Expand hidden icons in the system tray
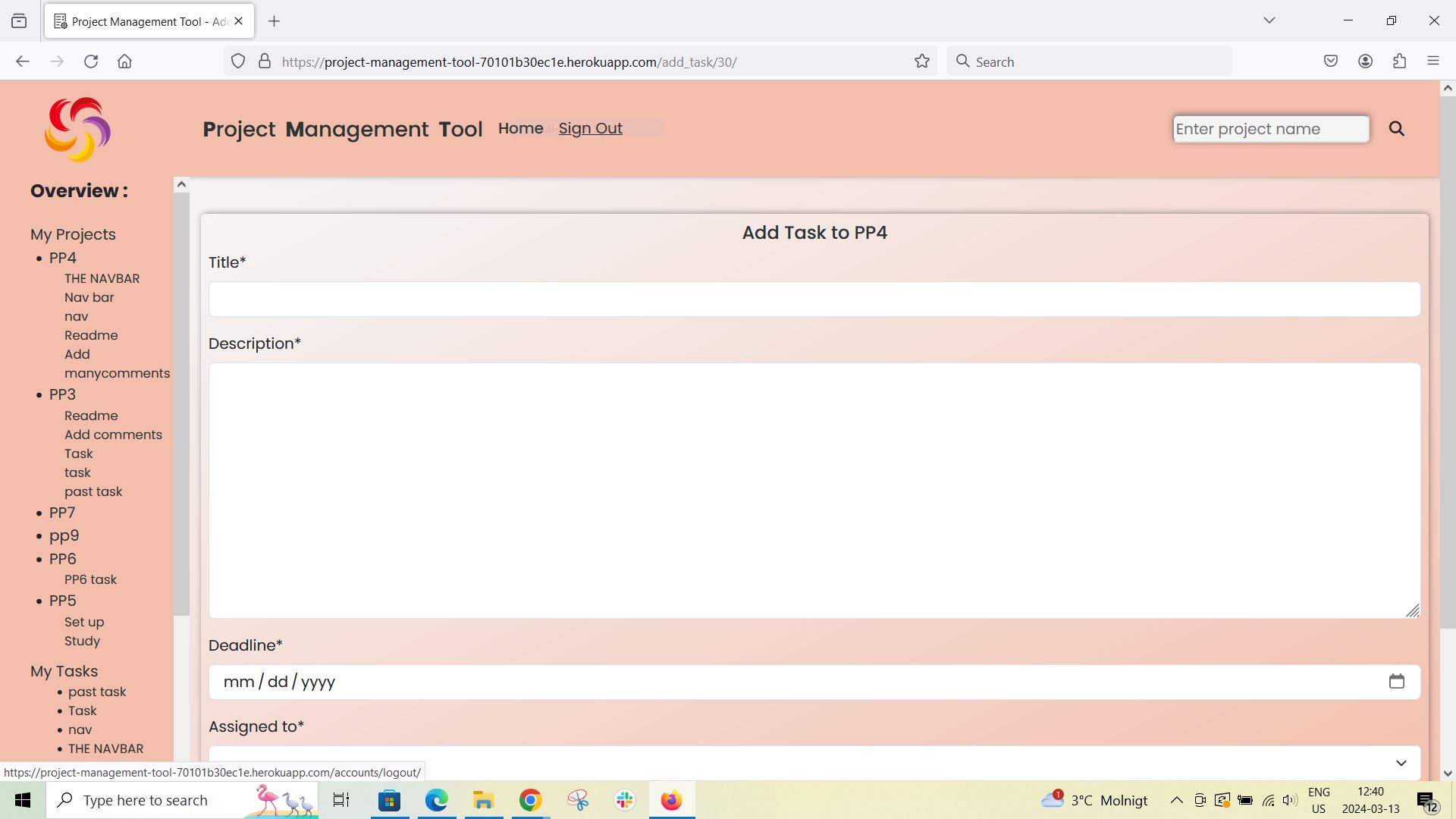 pos(1176,800)
